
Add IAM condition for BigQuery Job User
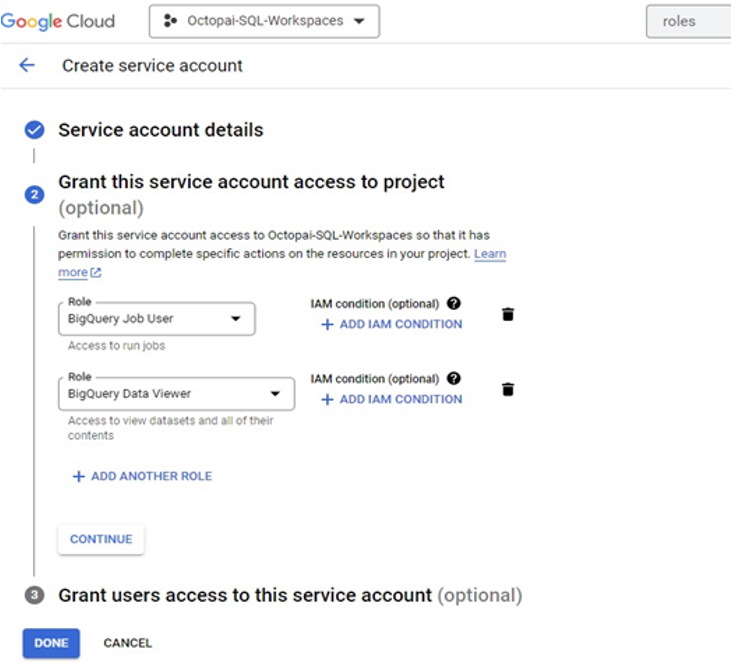391,324
